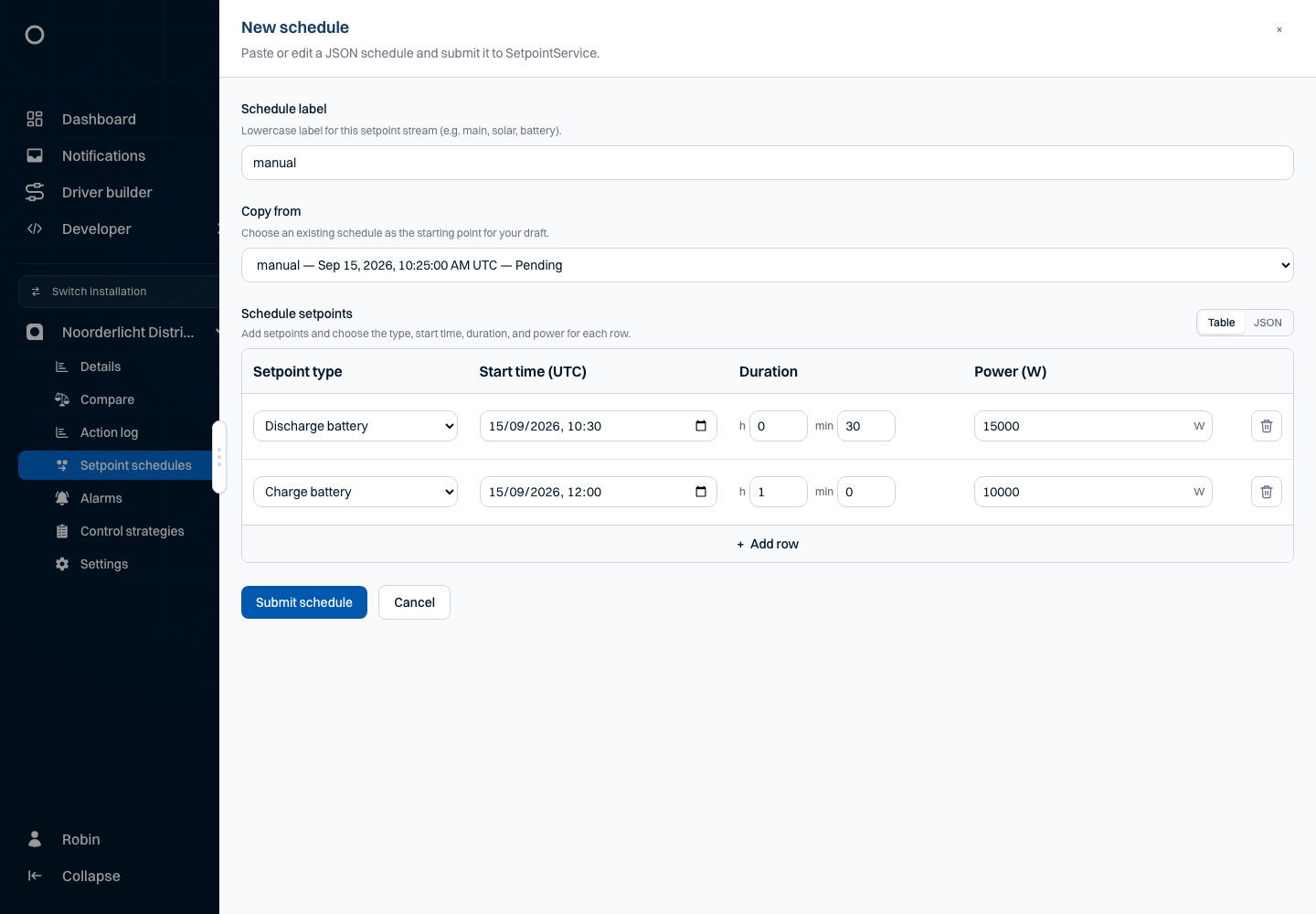Click the Details chart icon
The height and width of the screenshot is (914, 1316).
[x=62, y=367]
